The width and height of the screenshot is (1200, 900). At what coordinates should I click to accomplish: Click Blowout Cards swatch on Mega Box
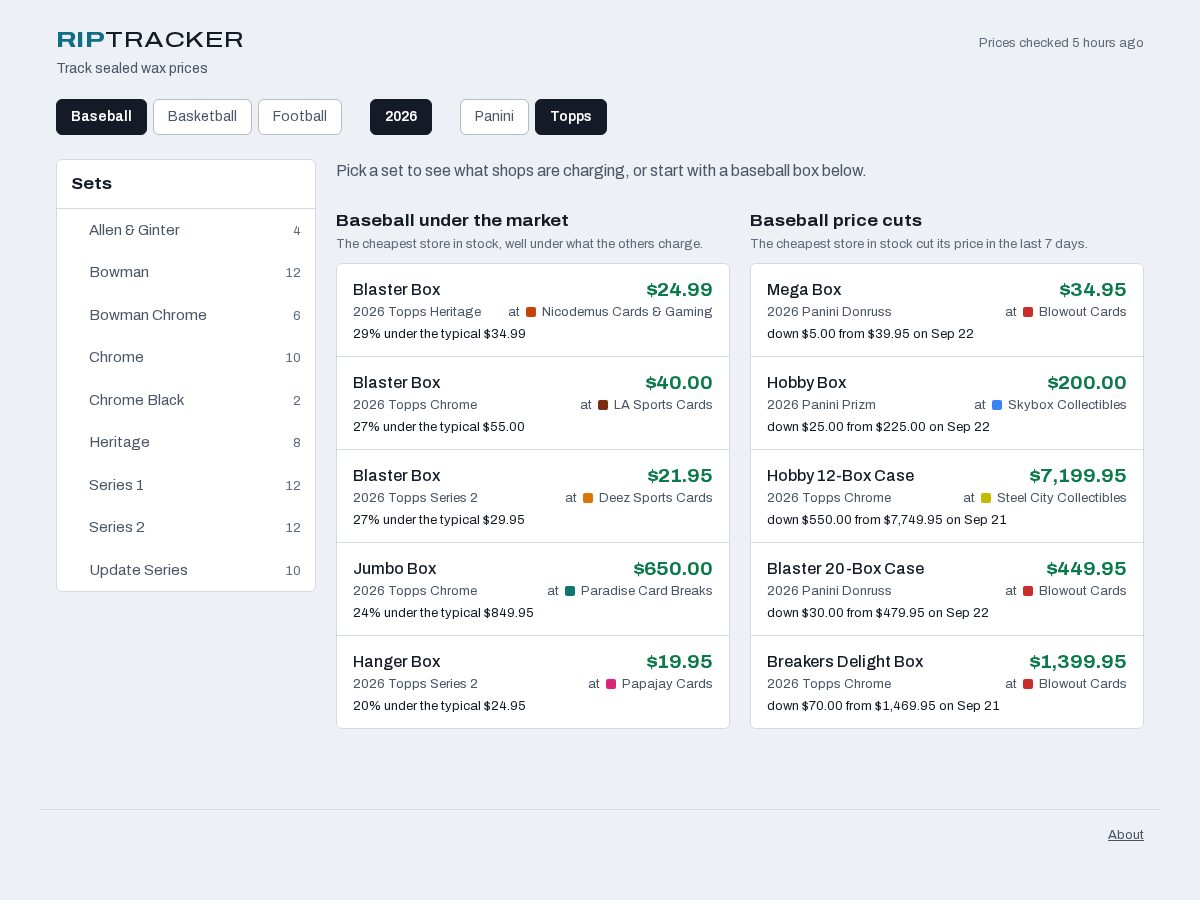point(1028,312)
